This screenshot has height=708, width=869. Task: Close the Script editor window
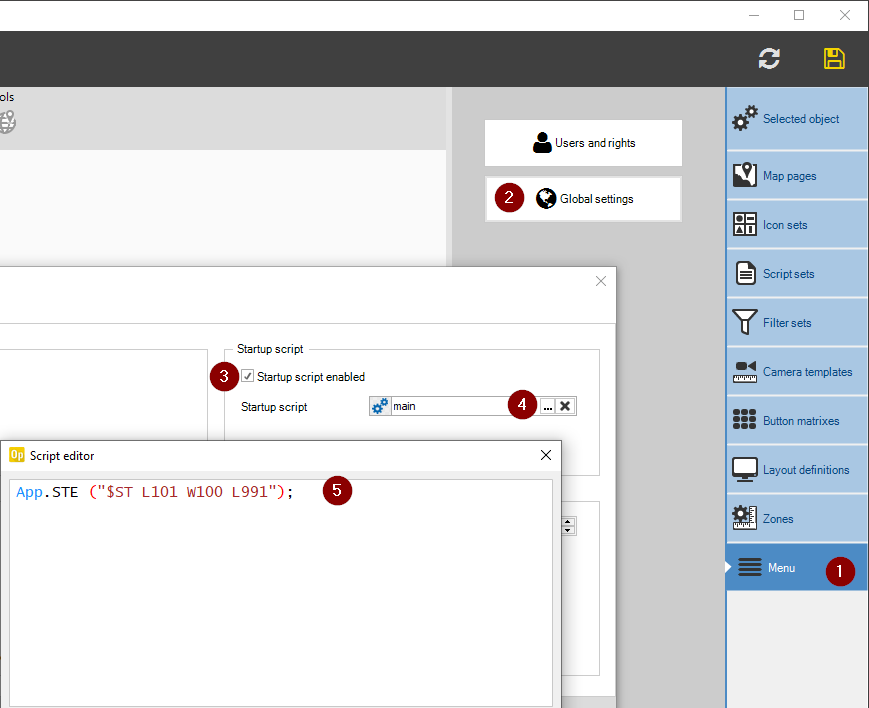click(x=546, y=455)
